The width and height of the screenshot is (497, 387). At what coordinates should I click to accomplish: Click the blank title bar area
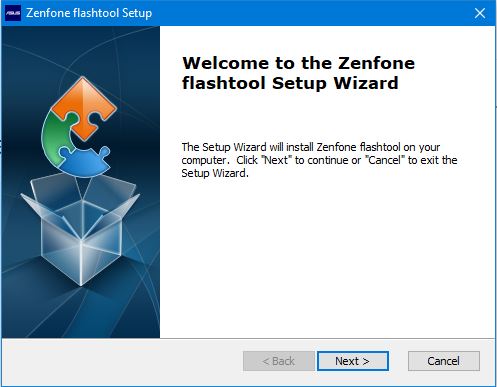click(310, 13)
